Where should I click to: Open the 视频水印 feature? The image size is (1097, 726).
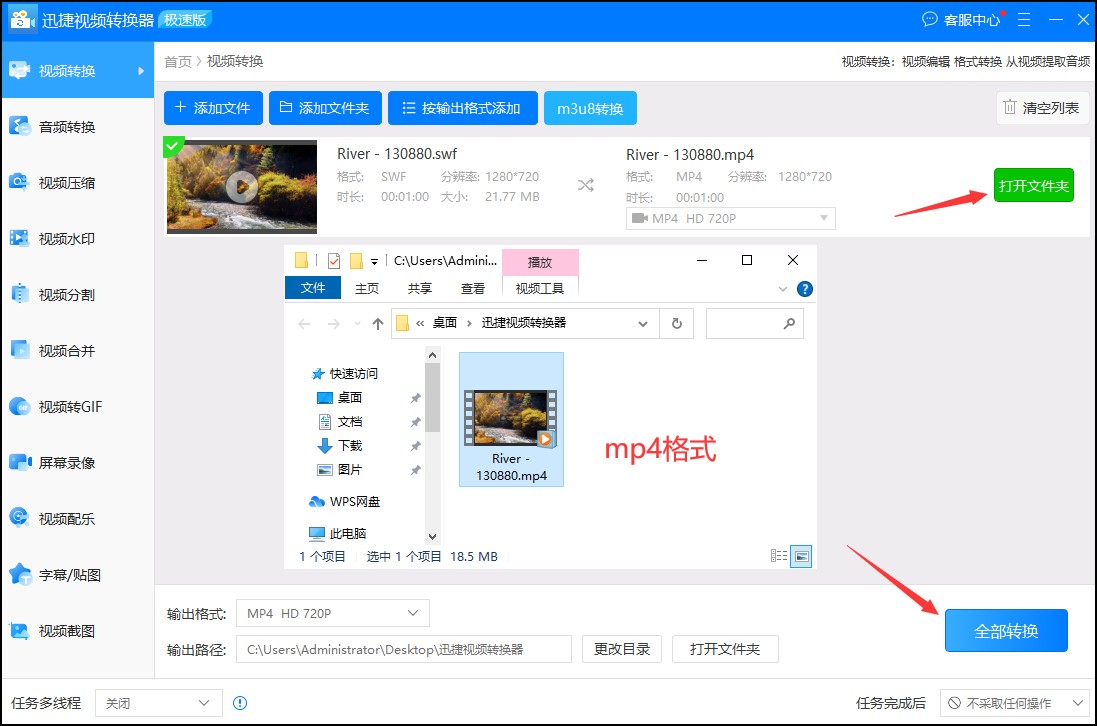(66, 238)
